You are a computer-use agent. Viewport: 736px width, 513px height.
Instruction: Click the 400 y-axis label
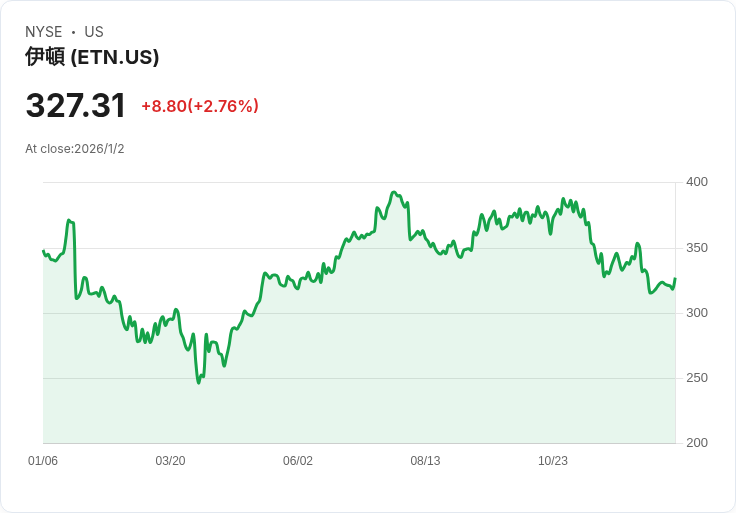click(697, 182)
